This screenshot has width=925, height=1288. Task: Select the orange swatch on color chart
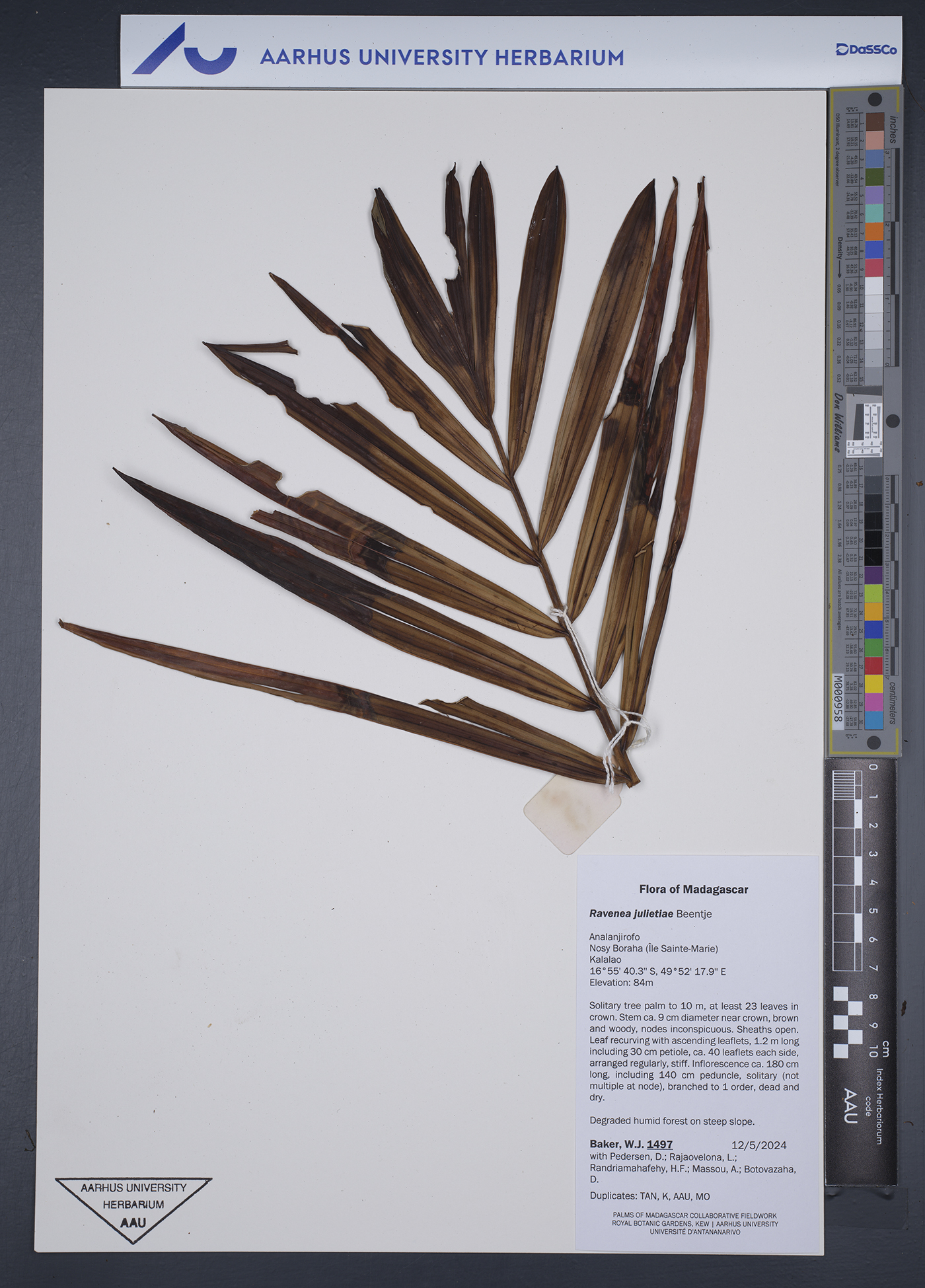(x=874, y=232)
